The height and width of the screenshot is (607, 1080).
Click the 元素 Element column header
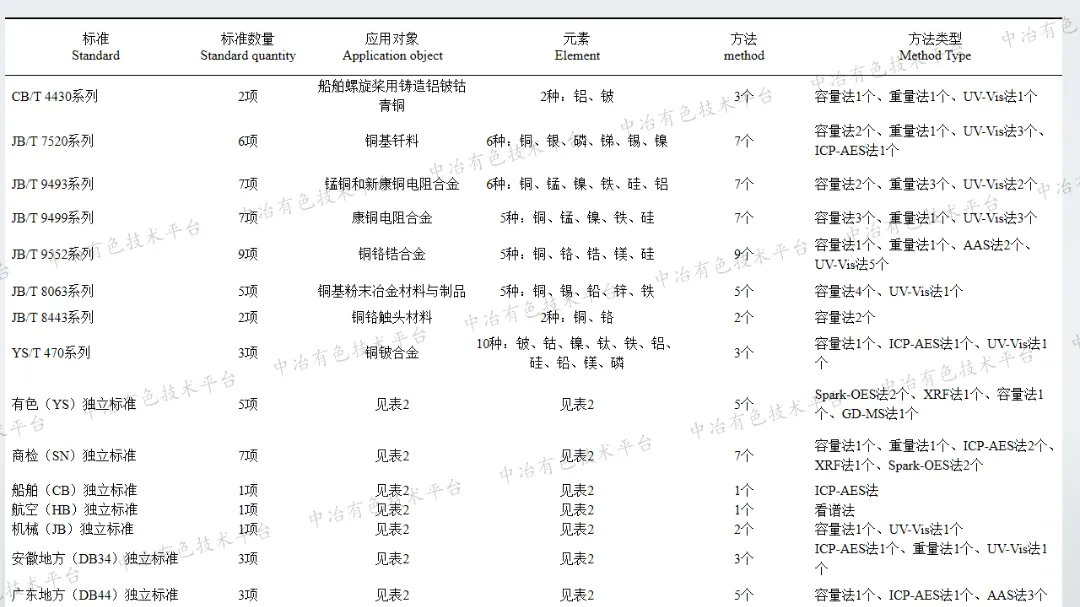coord(577,47)
